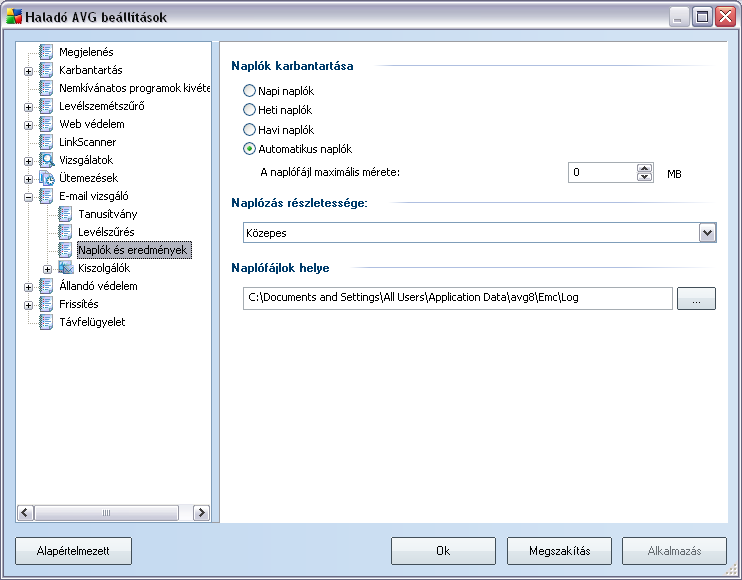Collapse the E-mail vizsgáló tree node
The height and width of the screenshot is (580, 742).
(x=28, y=197)
